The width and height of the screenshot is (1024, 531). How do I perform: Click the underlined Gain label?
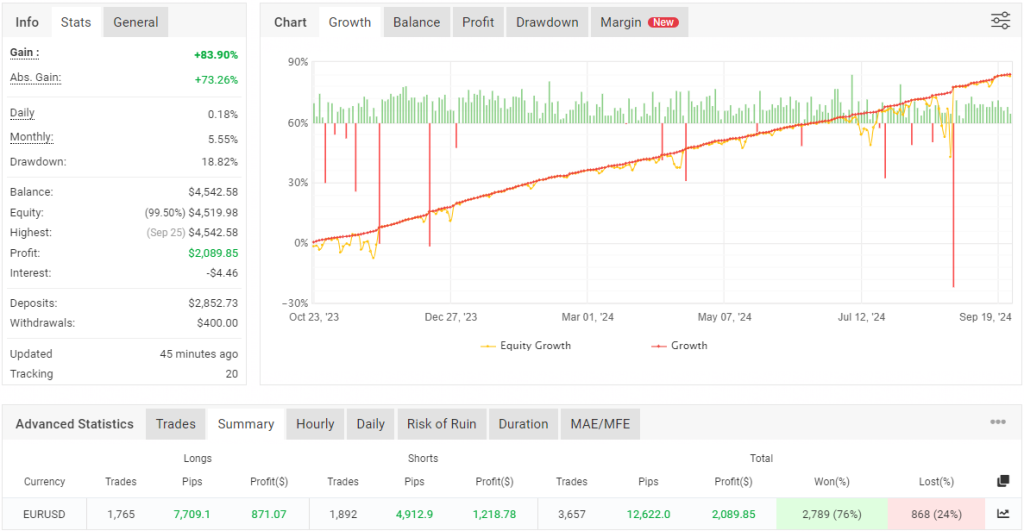(25, 53)
